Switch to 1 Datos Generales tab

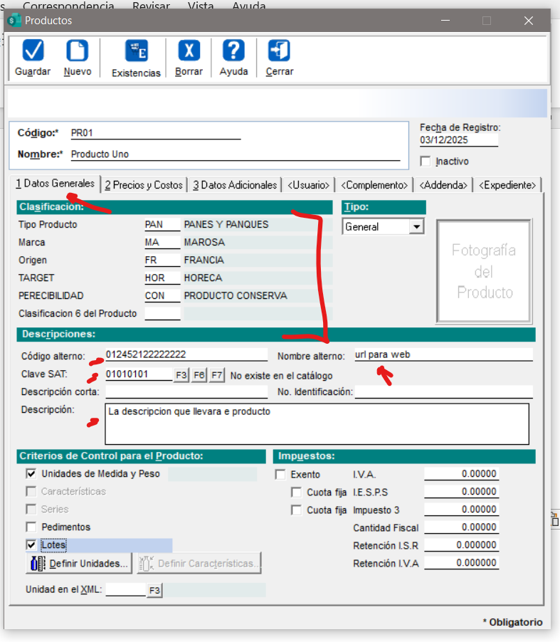click(x=55, y=183)
